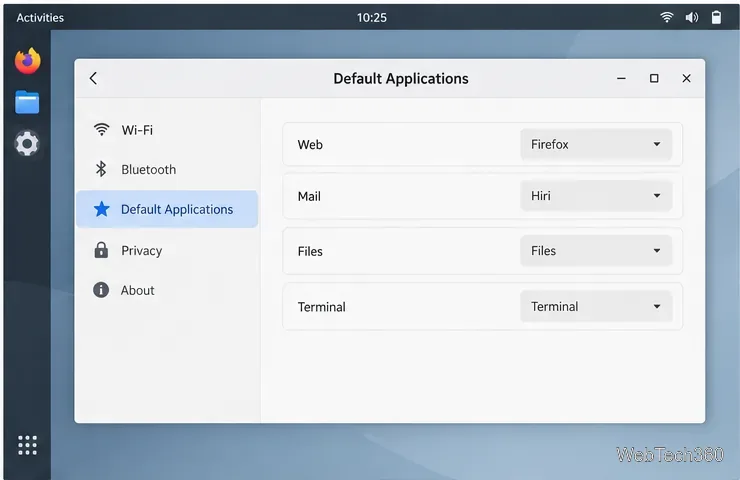Click the Mail row label
Viewport: 740px width, 480px height.
309,196
